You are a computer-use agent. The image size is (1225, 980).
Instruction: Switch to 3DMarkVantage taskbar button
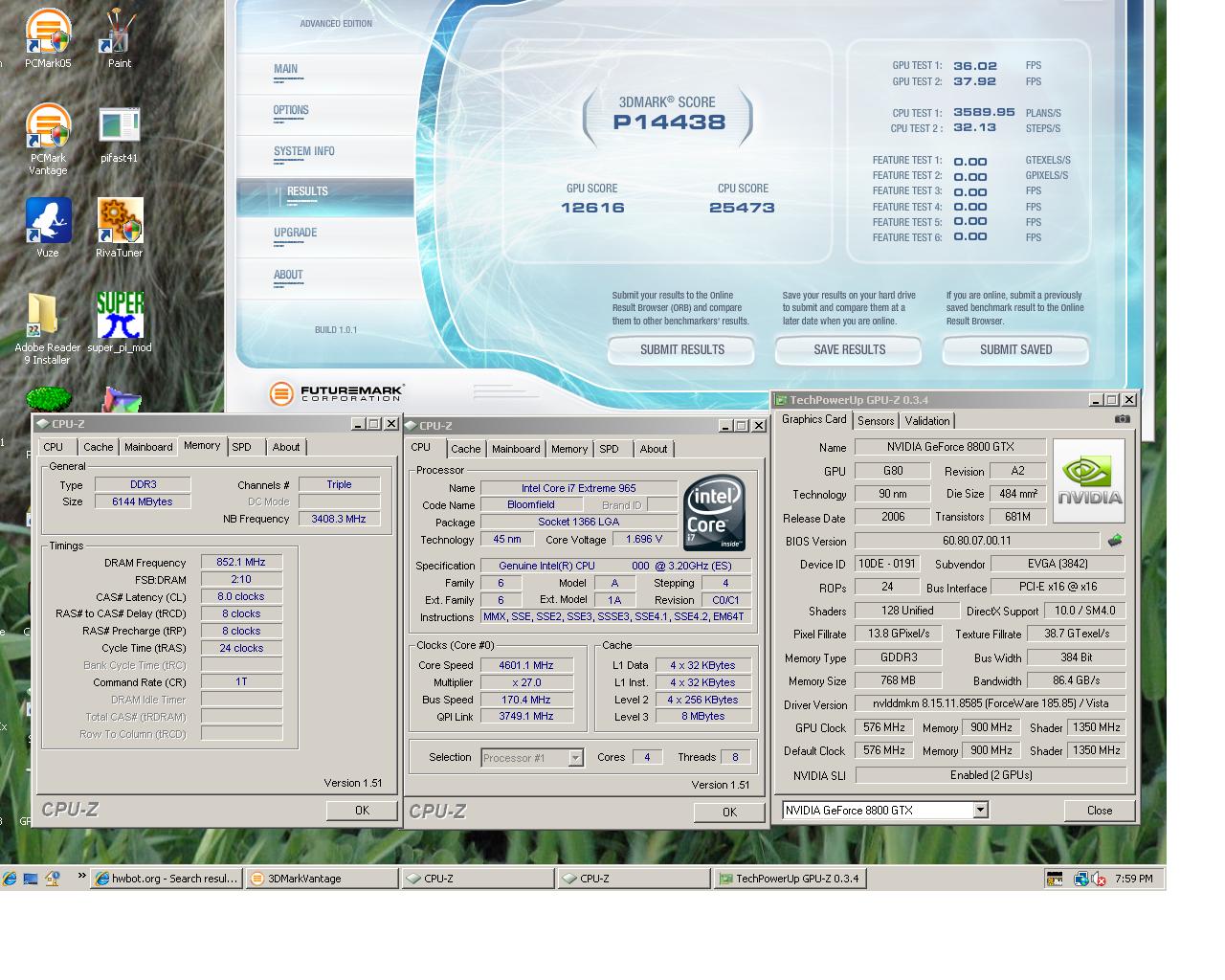point(323,879)
